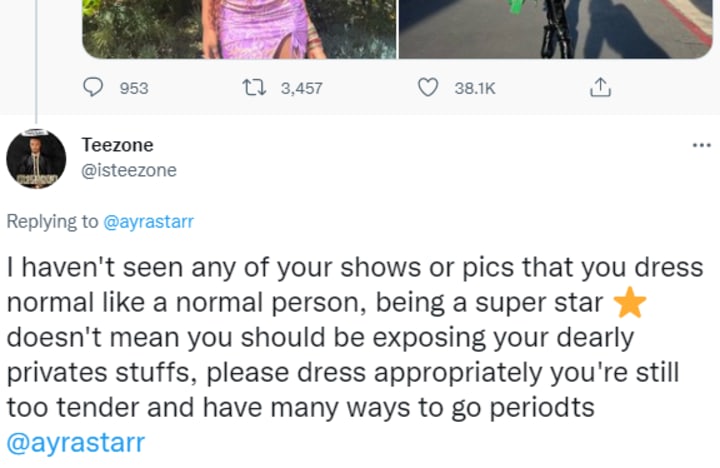Open Teezone's profile picture avatar
The image size is (720, 468).
[x=36, y=158]
